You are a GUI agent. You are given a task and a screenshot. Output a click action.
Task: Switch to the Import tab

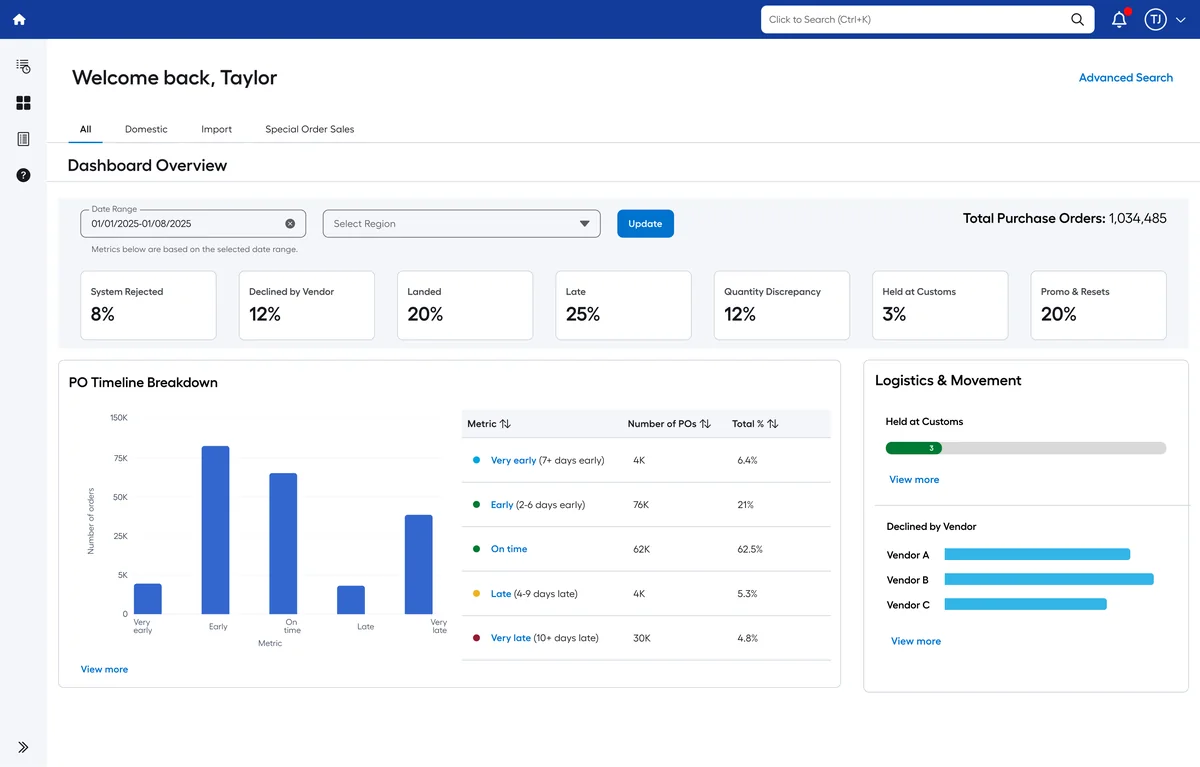pos(216,129)
